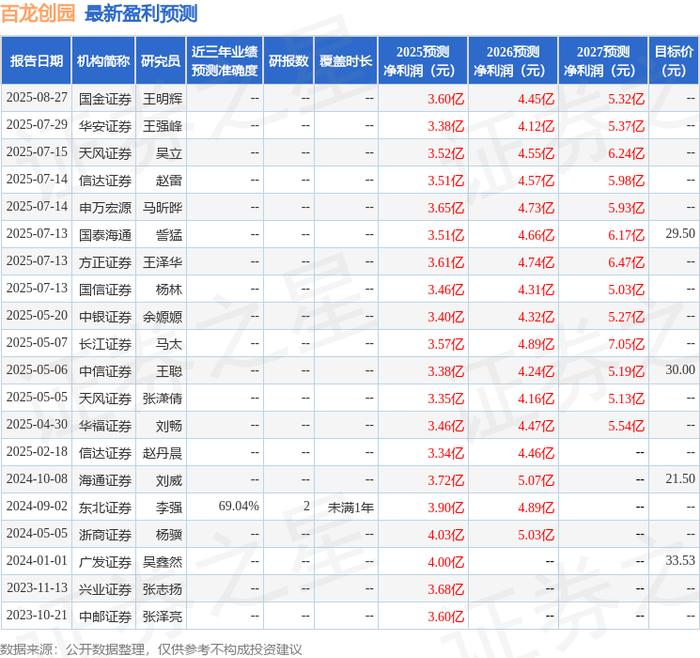Click analyst name 王泽华
The width and height of the screenshot is (700, 658).
pyautogui.click(x=162, y=262)
